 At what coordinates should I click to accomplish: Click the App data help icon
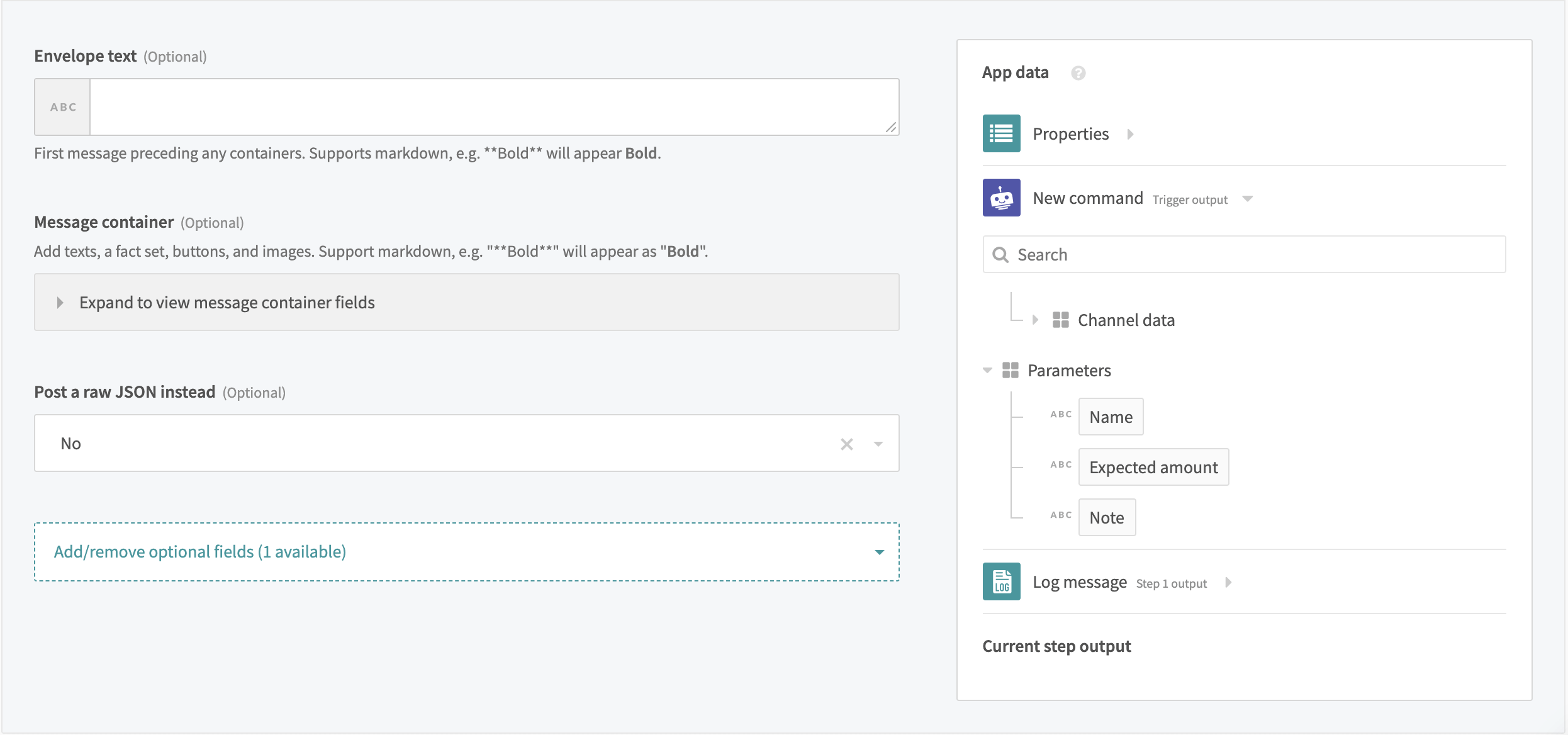pyautogui.click(x=1078, y=73)
